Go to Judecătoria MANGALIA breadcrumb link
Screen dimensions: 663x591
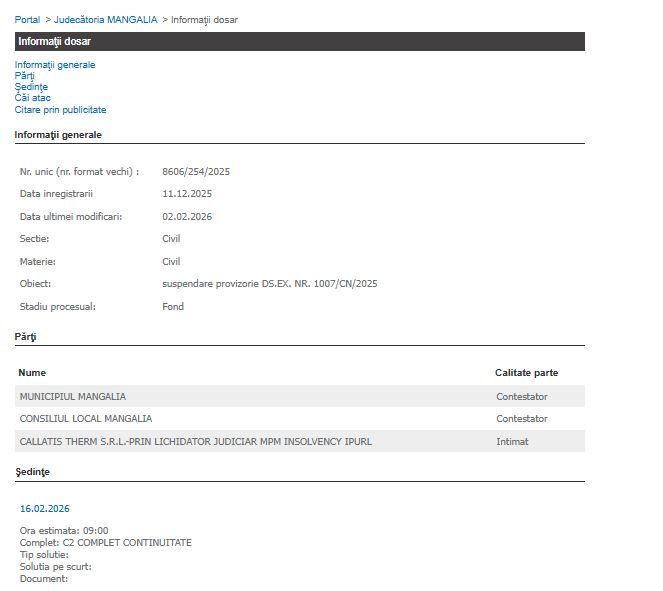[x=105, y=20]
